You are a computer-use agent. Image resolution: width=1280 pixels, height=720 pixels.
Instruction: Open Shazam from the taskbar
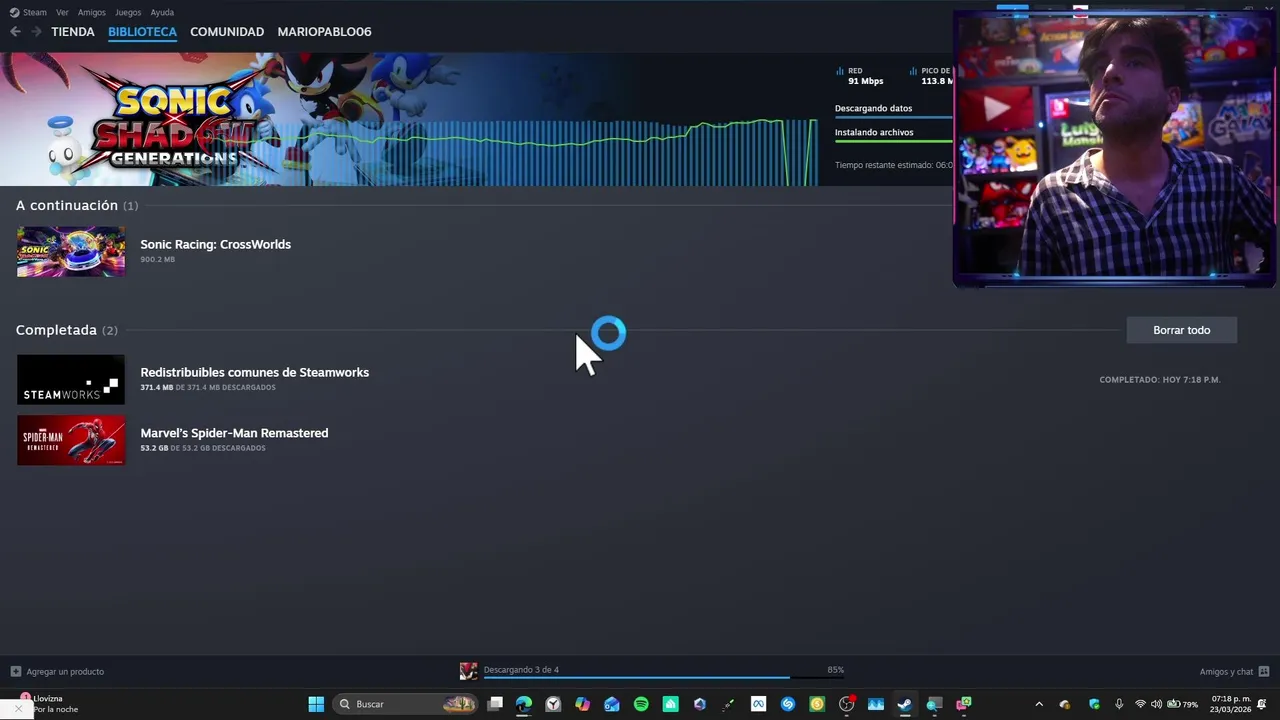[788, 704]
